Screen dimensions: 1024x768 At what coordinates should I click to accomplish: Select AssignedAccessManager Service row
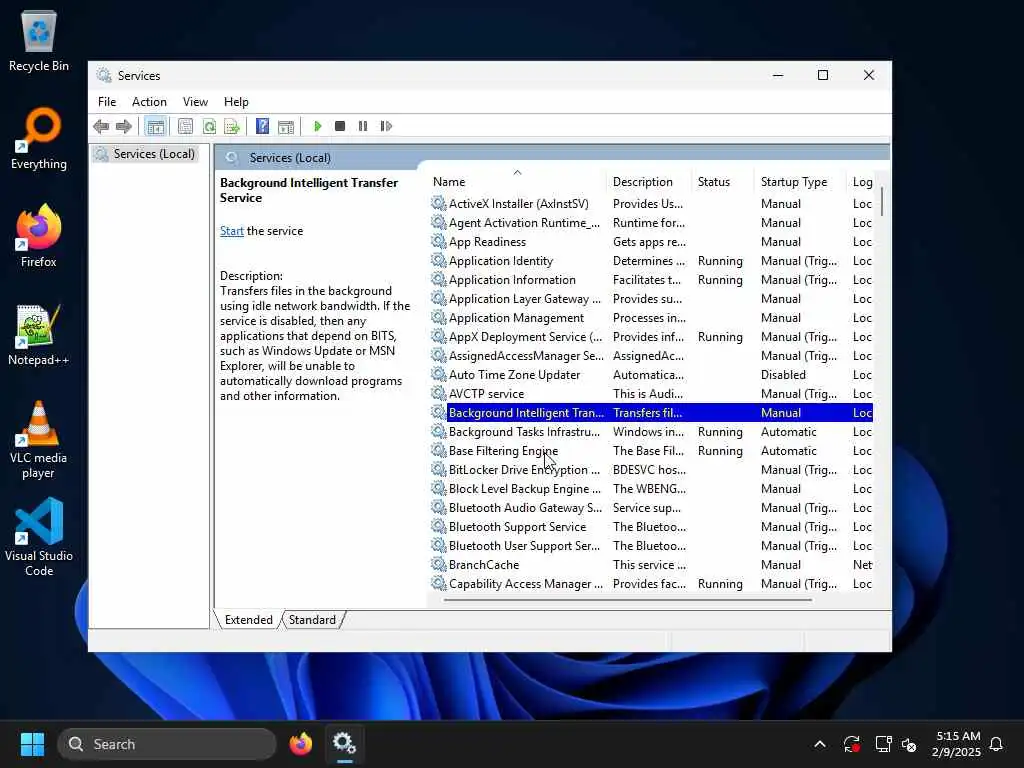(x=651, y=356)
